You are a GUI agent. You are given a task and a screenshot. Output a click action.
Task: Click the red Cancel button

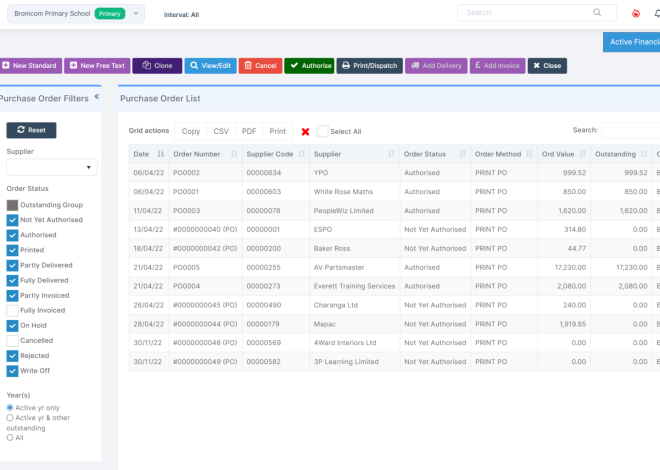pyautogui.click(x=261, y=66)
